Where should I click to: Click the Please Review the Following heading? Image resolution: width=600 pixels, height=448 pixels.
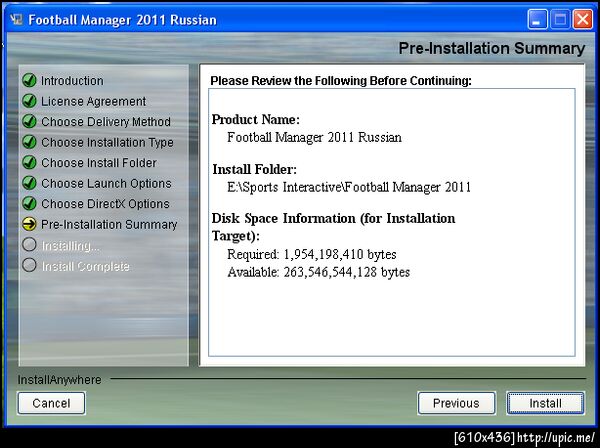(x=341, y=81)
